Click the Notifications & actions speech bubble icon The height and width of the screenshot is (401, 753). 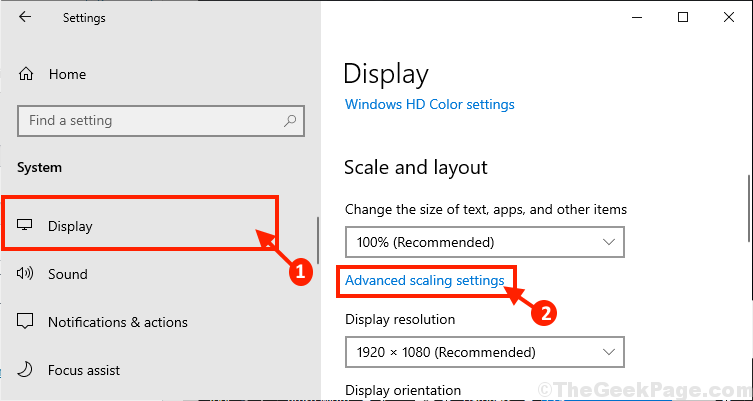click(24, 321)
